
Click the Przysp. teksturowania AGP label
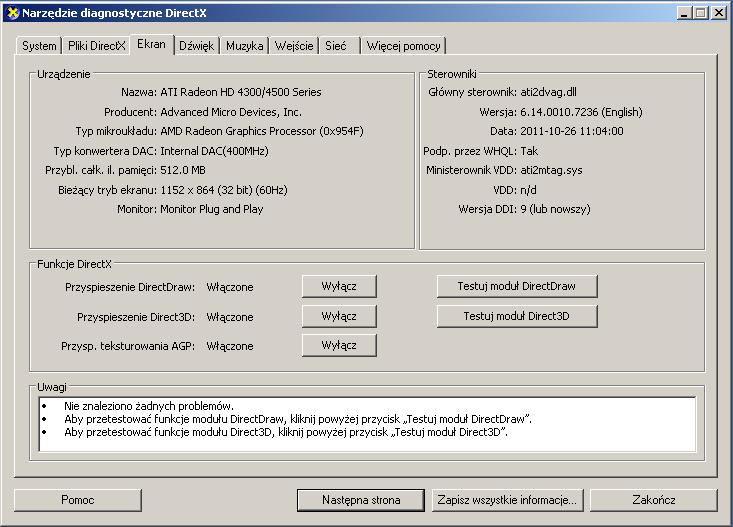click(x=128, y=346)
